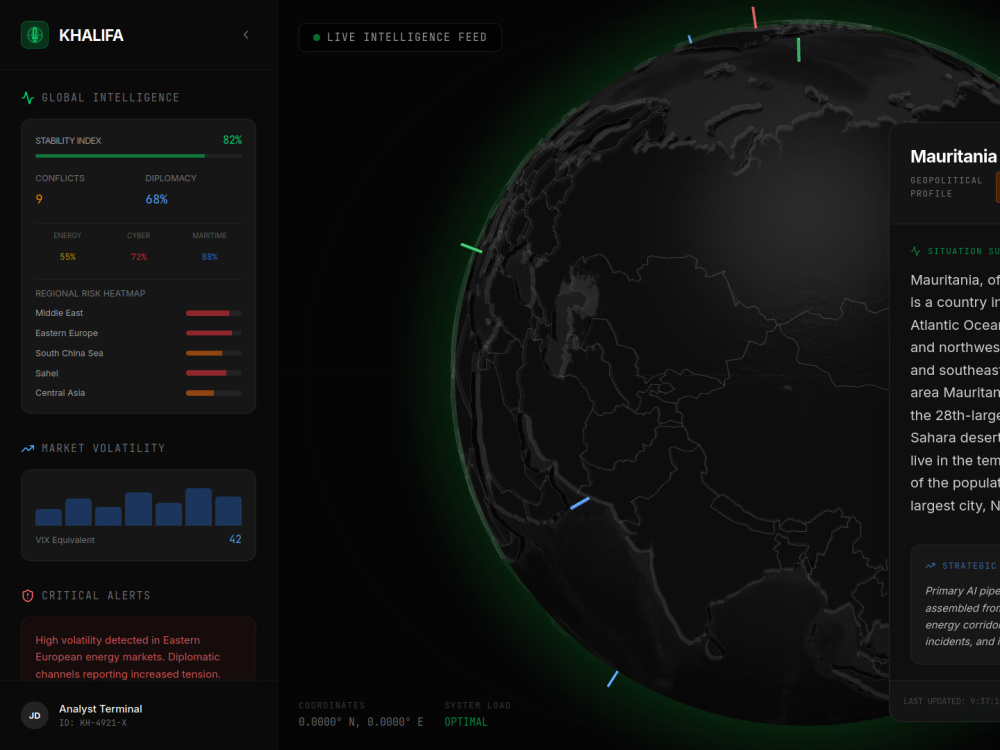The width and height of the screenshot is (1000, 750).
Task: Click the small blue marker at globe top
Action: pos(690,40)
